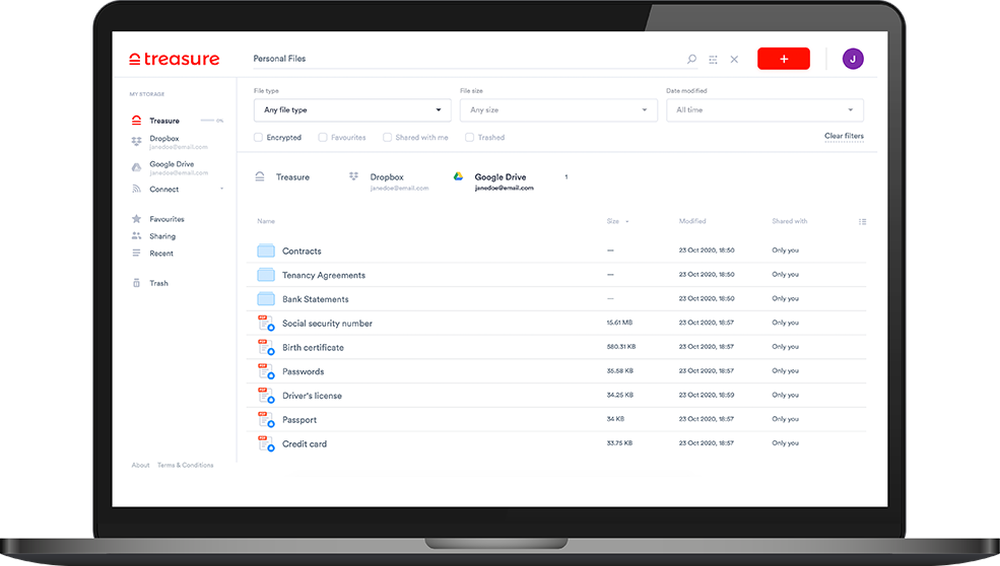
Task: Open the Tenancy Agreements folder
Action: coord(556,275)
